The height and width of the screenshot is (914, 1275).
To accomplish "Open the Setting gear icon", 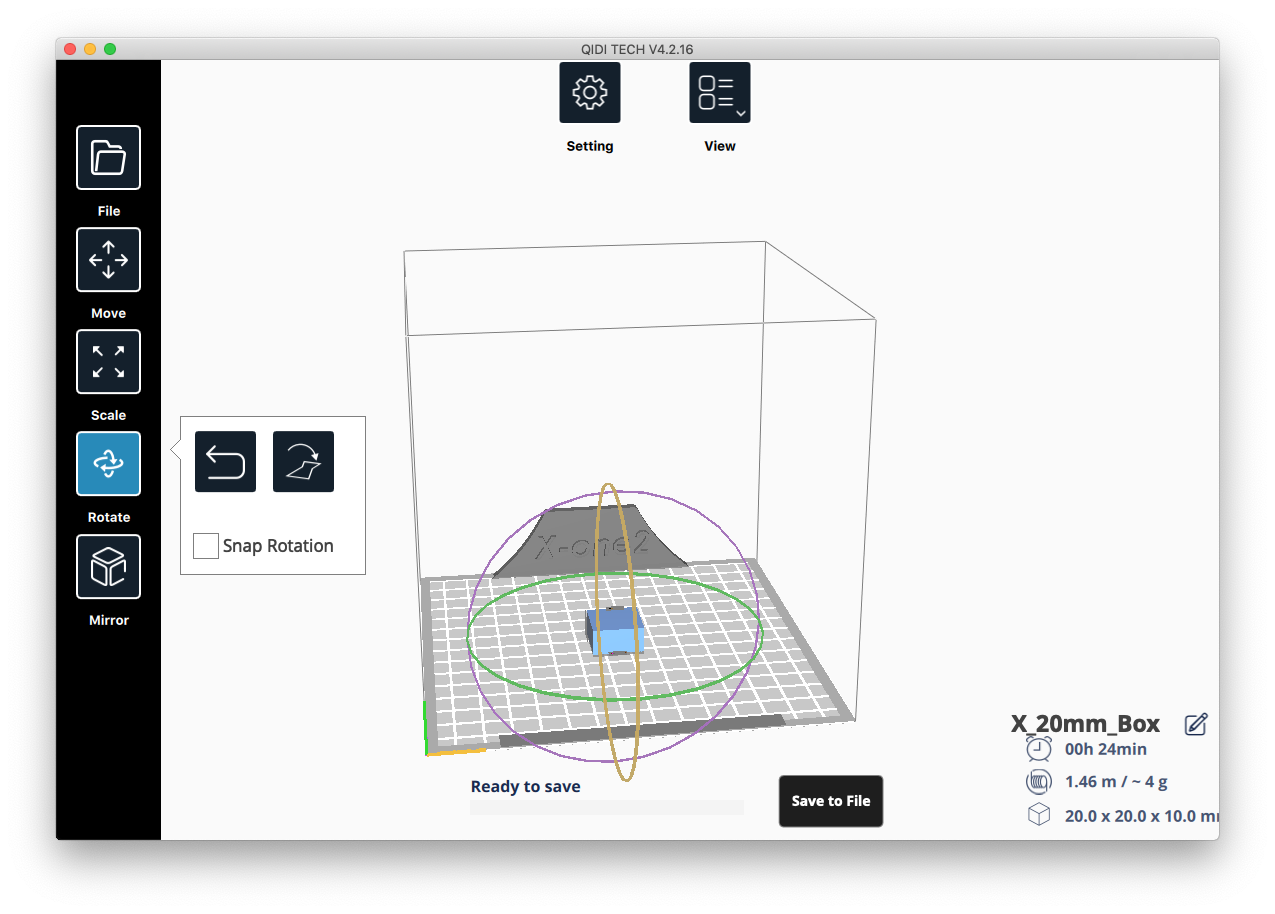I will (590, 93).
